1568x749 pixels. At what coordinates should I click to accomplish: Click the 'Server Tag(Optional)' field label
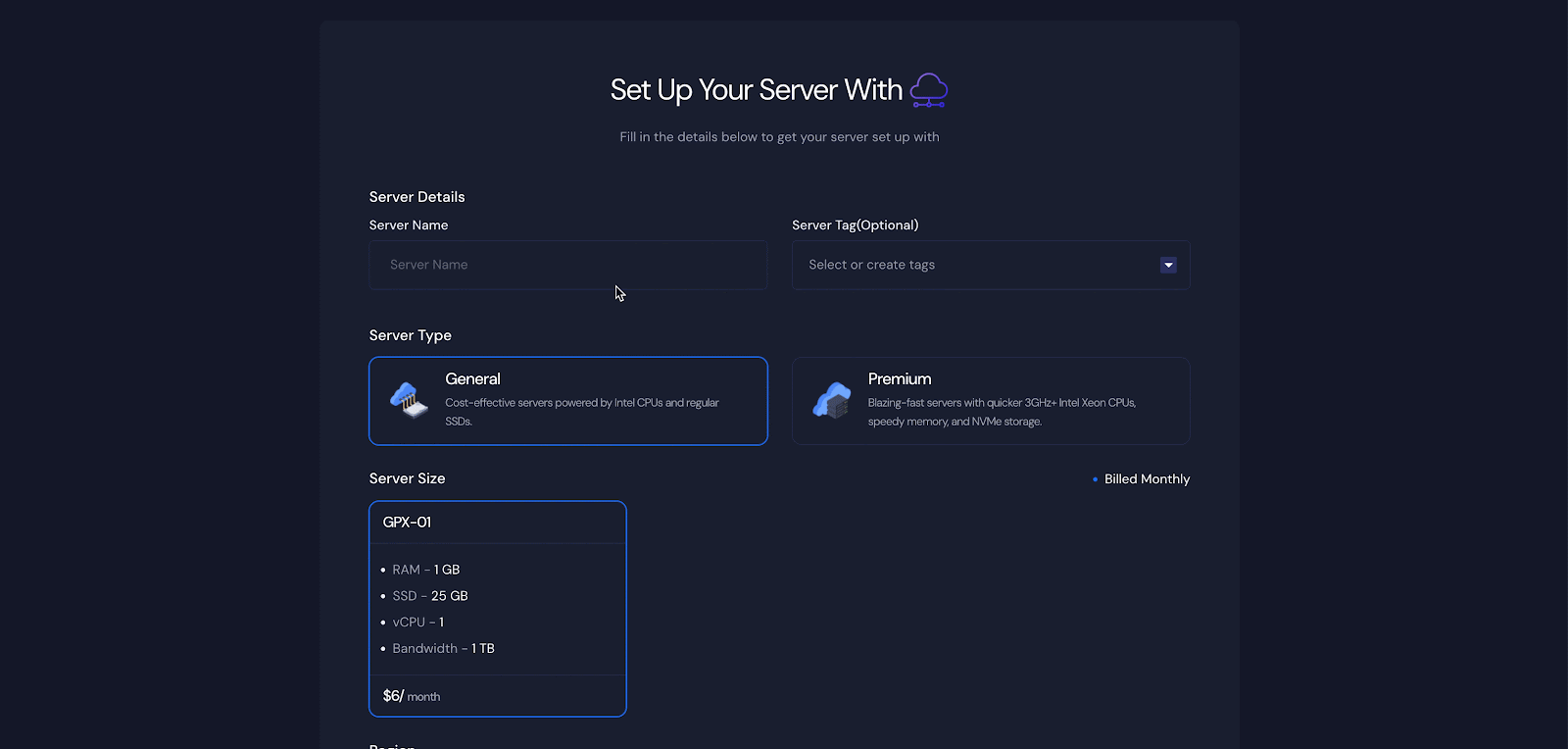click(855, 225)
